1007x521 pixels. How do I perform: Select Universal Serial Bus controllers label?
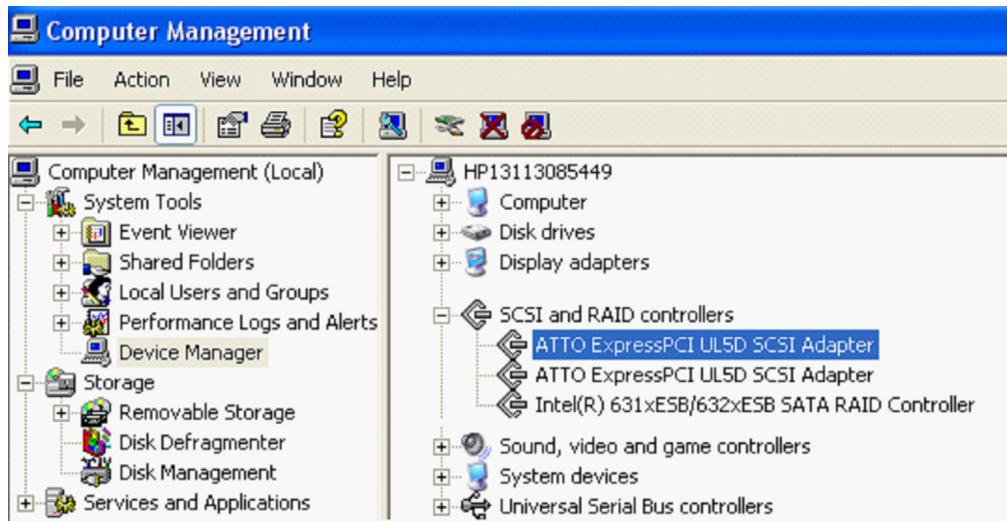click(x=636, y=506)
